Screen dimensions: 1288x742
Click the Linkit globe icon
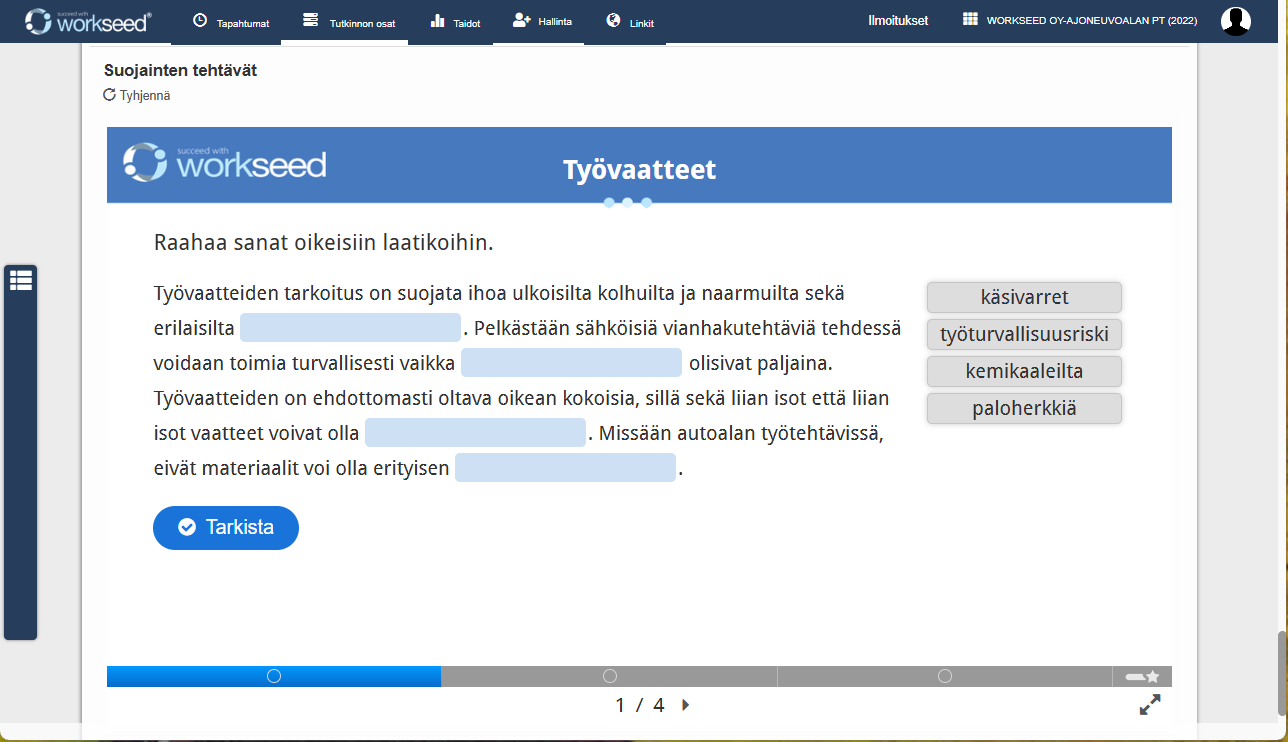point(613,20)
